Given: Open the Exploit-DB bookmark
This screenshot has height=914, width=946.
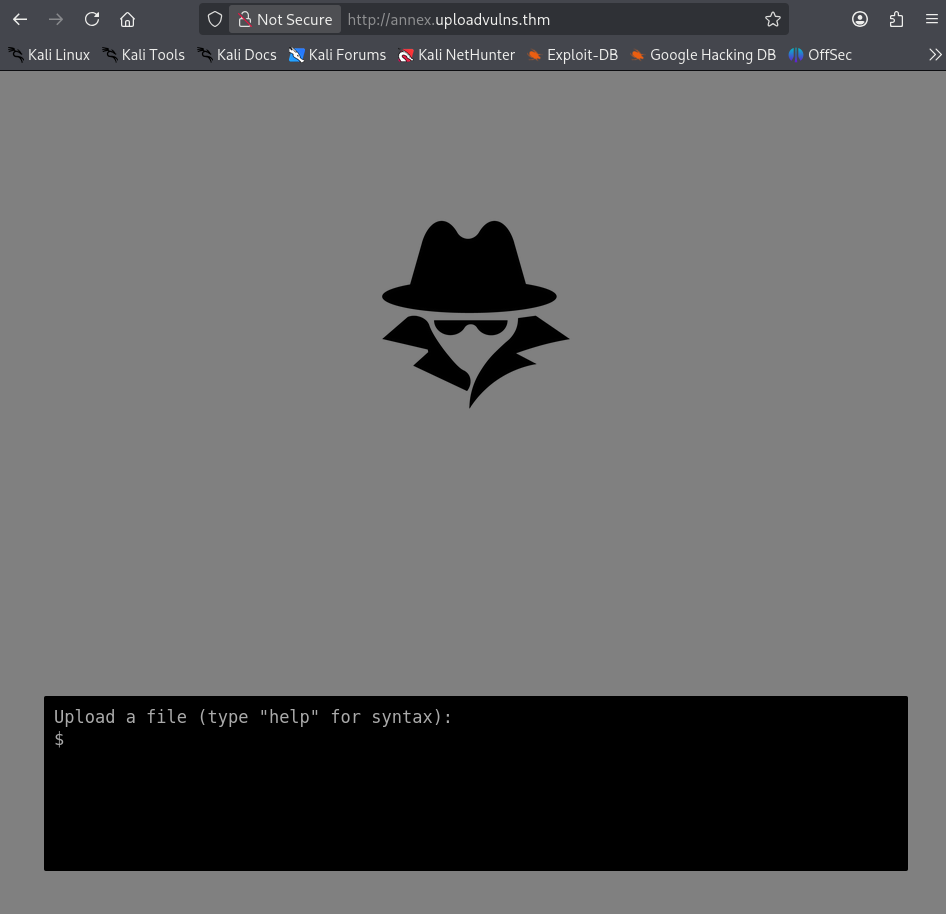Looking at the screenshot, I should 573,55.
